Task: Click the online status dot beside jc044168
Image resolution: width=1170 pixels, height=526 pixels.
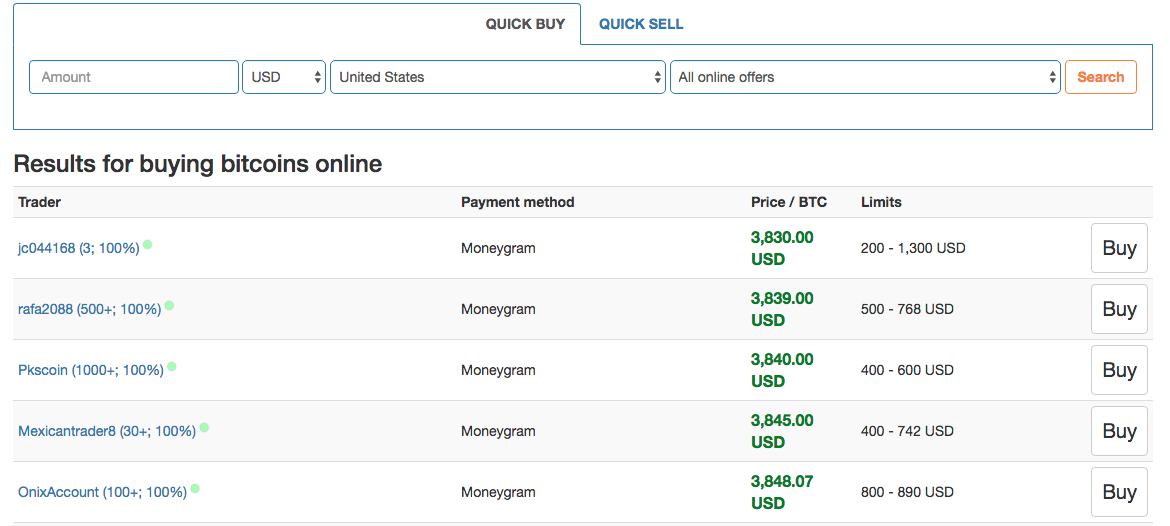Action: (x=148, y=245)
